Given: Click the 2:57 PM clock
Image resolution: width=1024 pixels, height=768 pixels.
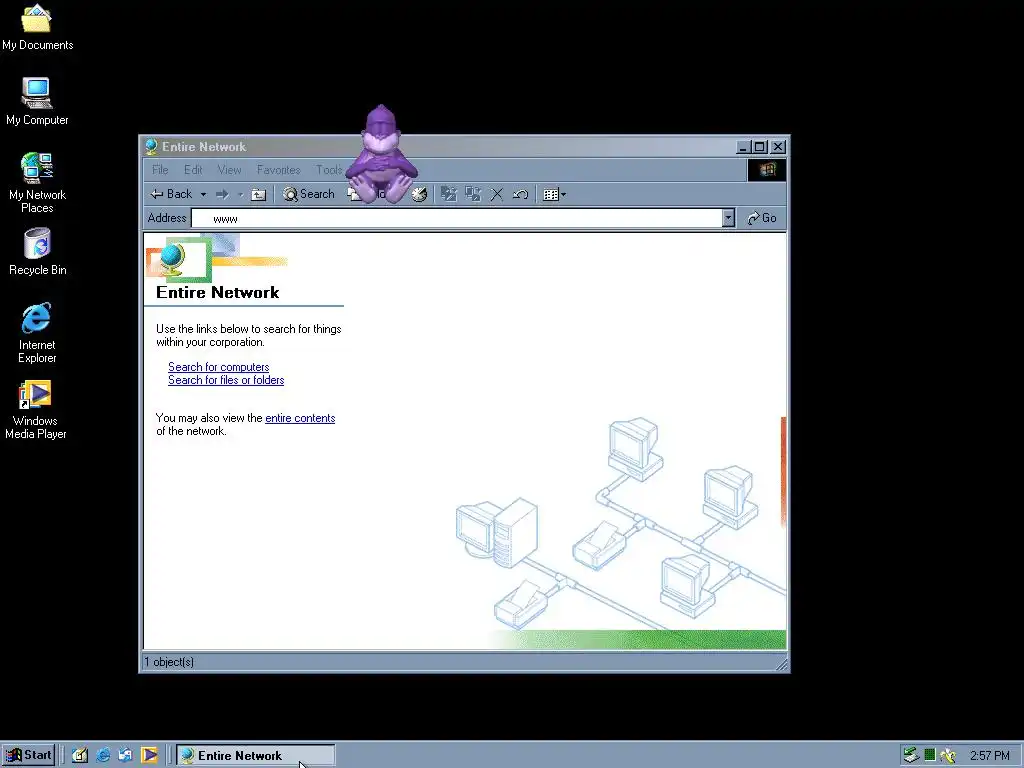Looking at the screenshot, I should pos(989,756).
